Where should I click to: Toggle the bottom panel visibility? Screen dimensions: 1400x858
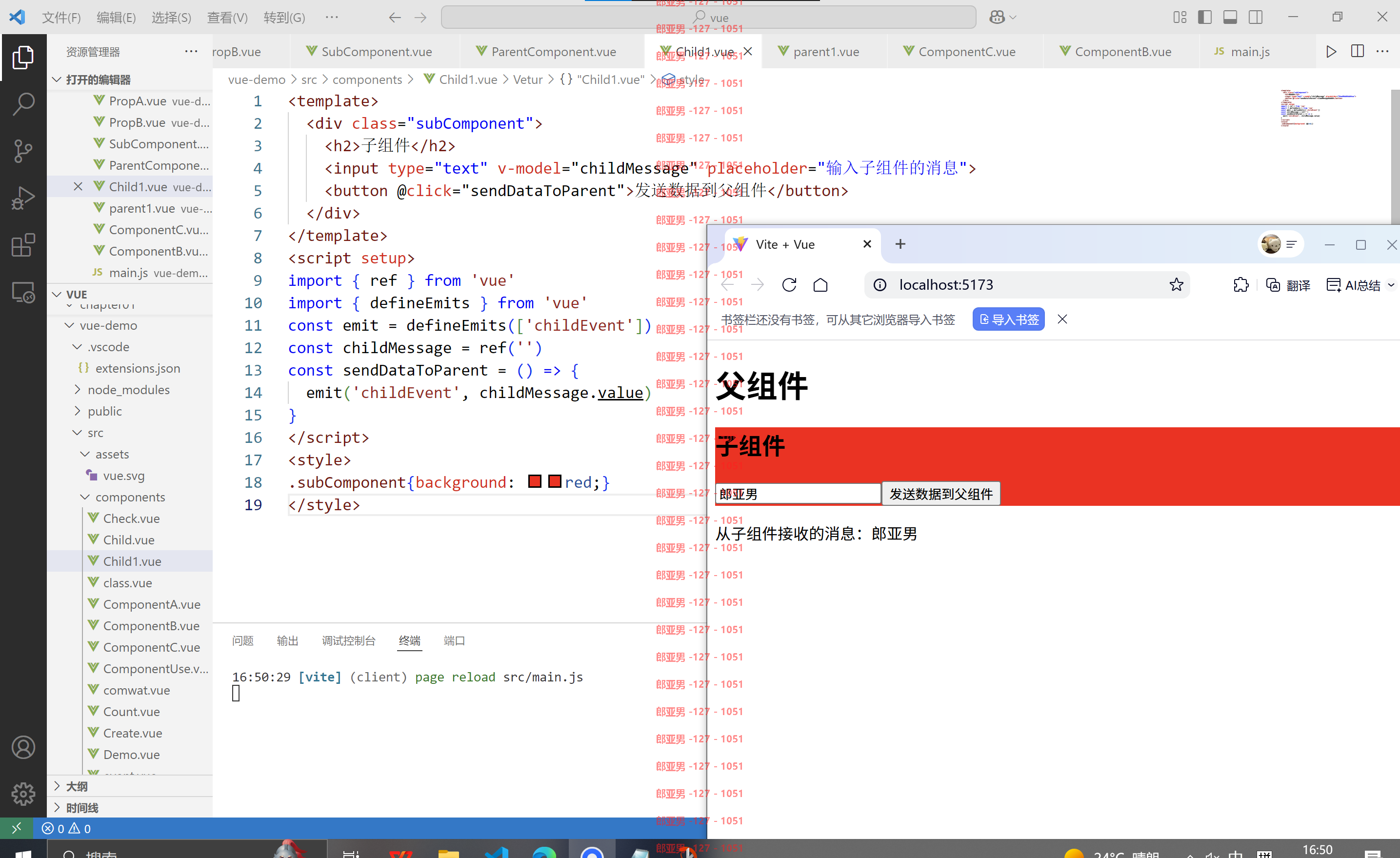pos(1230,17)
